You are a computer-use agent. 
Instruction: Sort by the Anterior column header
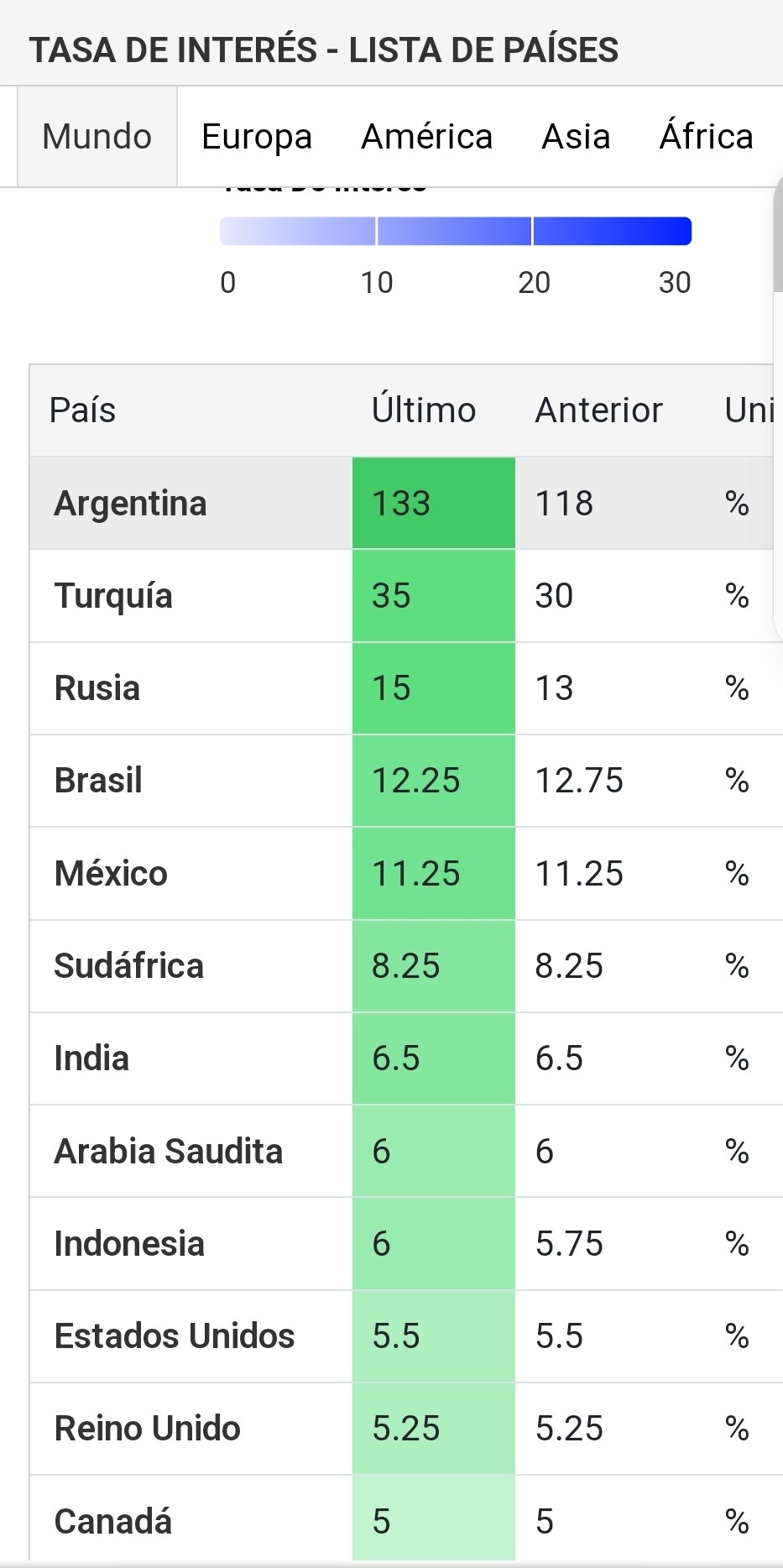tap(598, 410)
